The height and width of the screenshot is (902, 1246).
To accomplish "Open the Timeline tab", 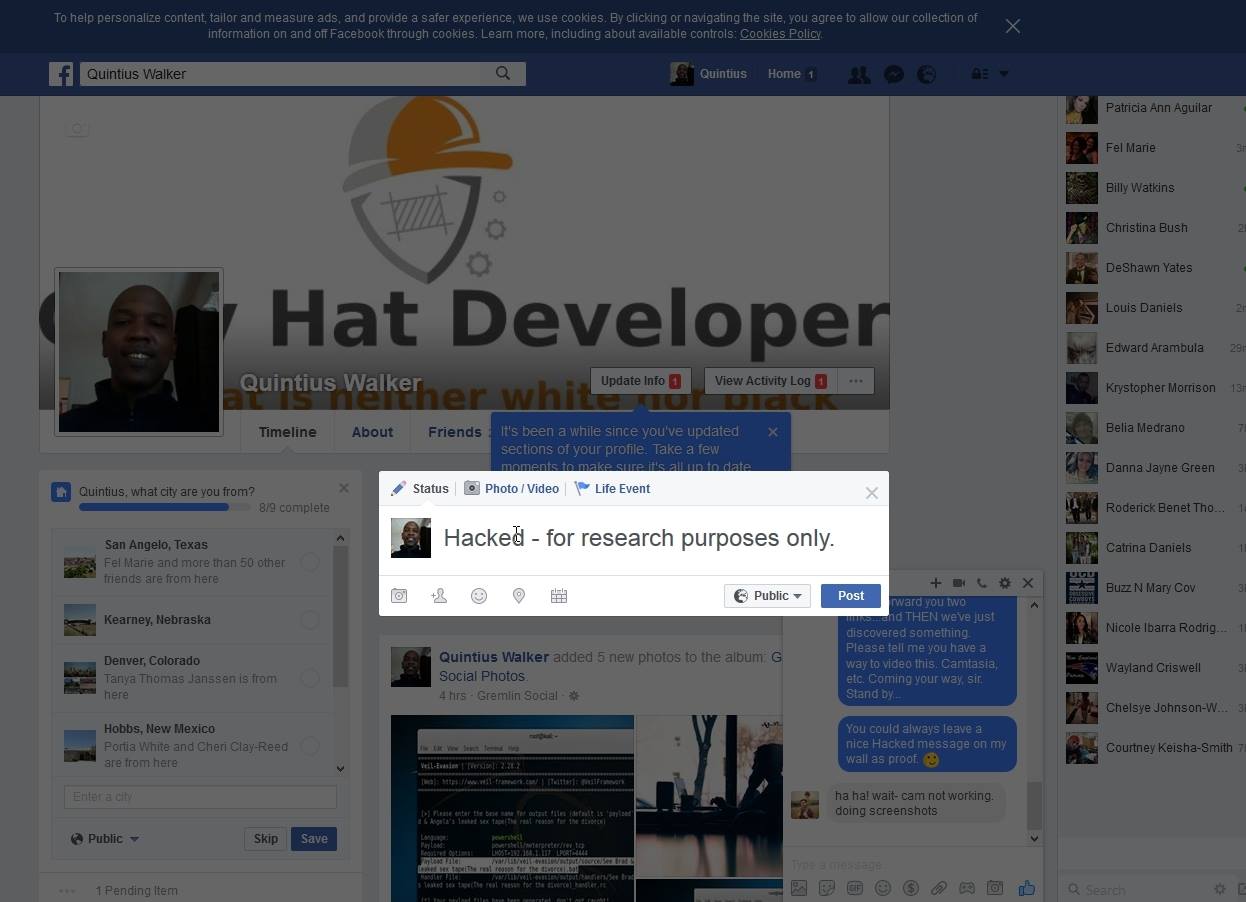I will tap(288, 432).
